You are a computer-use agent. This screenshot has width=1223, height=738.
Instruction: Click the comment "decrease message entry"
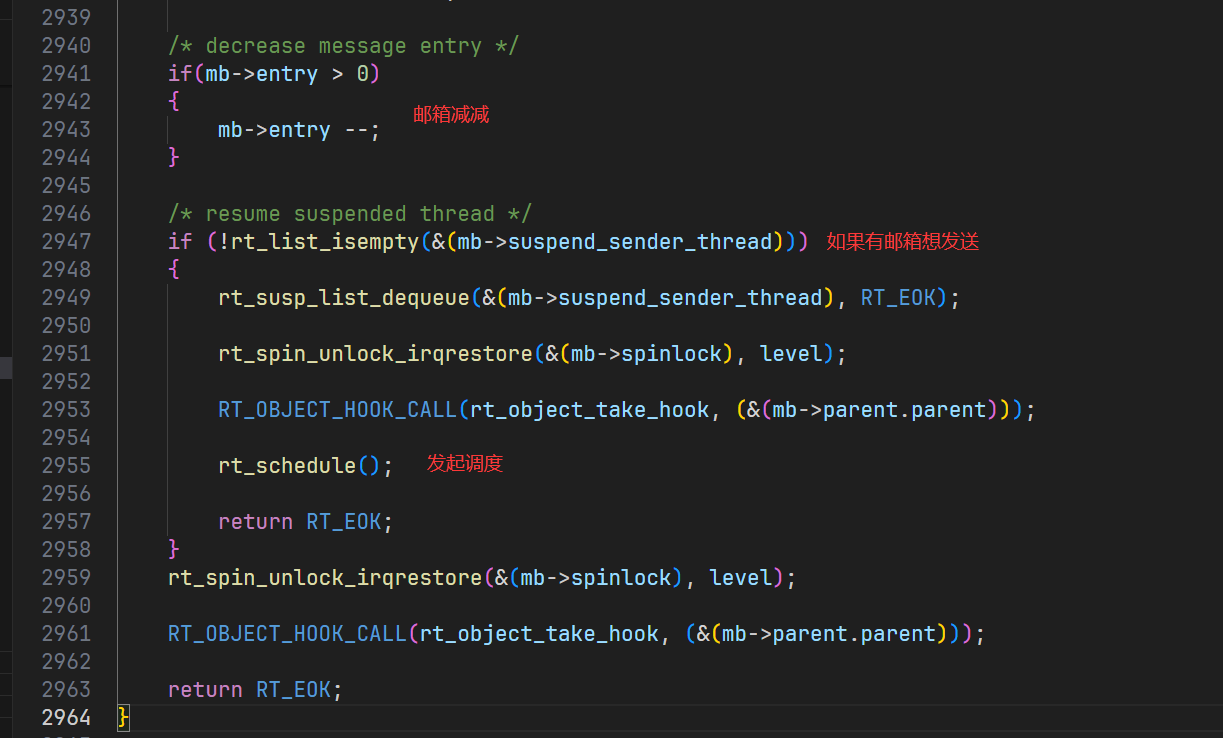pos(343,46)
